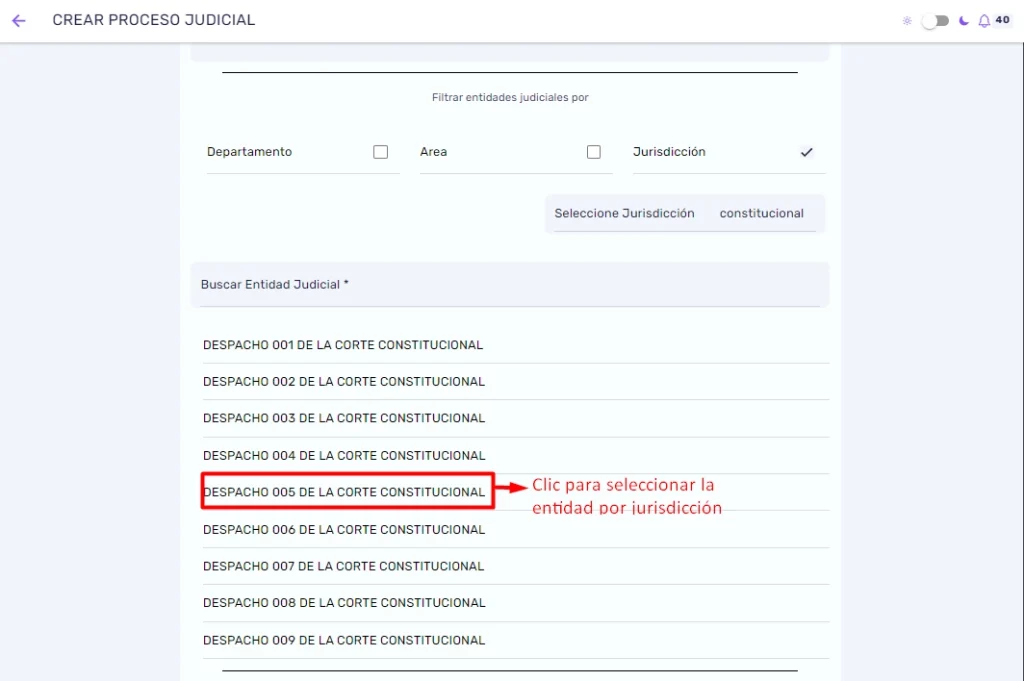Click the moon dark-mode icon
Viewport: 1024px width, 681px height.
(963, 21)
